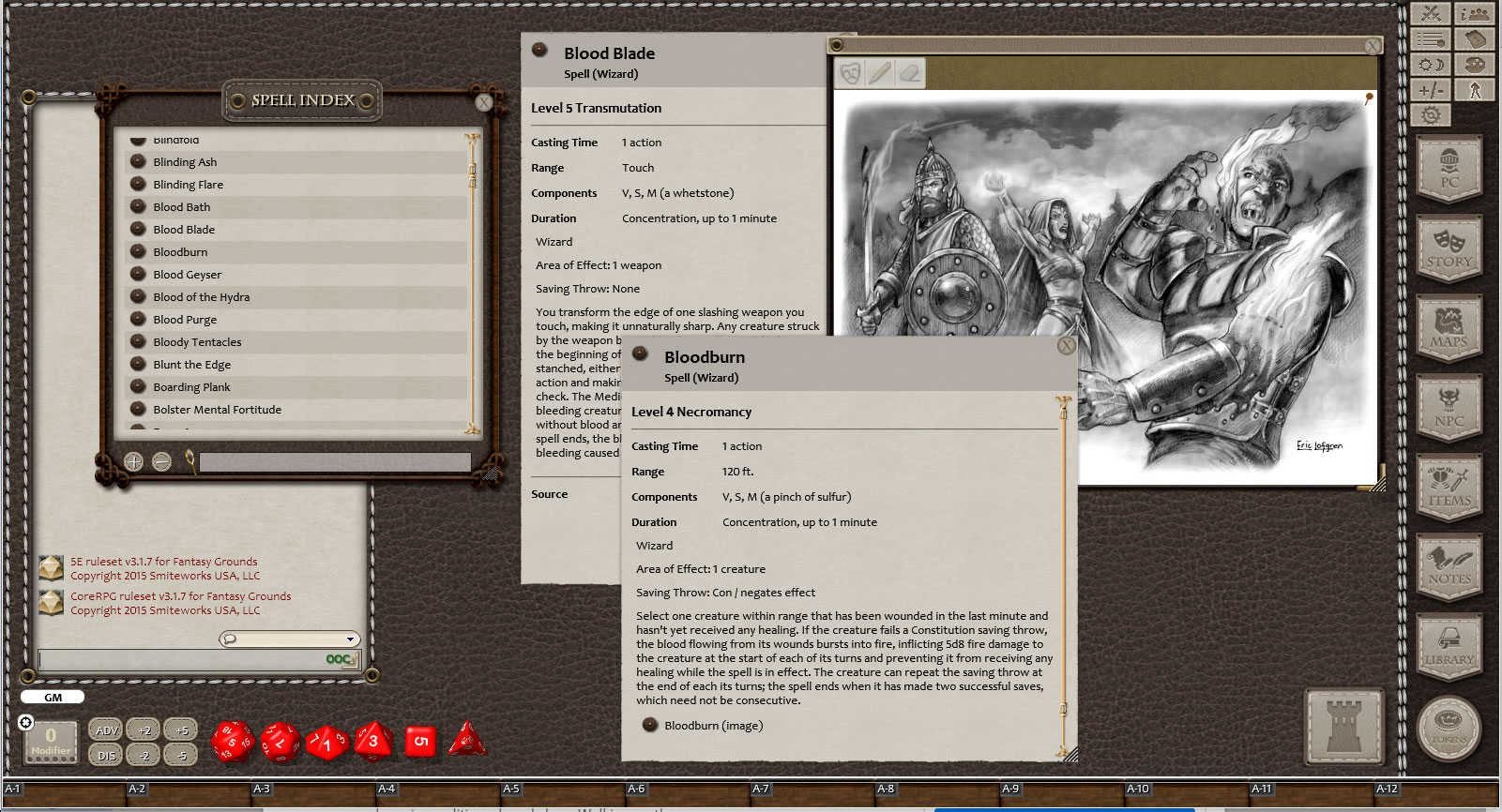
Task: Open the Options gear icon
Action: pyautogui.click(x=1431, y=115)
